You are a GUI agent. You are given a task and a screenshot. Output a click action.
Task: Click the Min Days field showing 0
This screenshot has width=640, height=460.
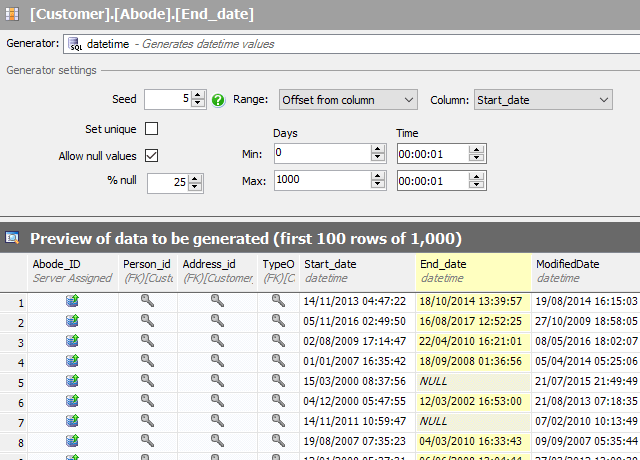click(x=322, y=153)
